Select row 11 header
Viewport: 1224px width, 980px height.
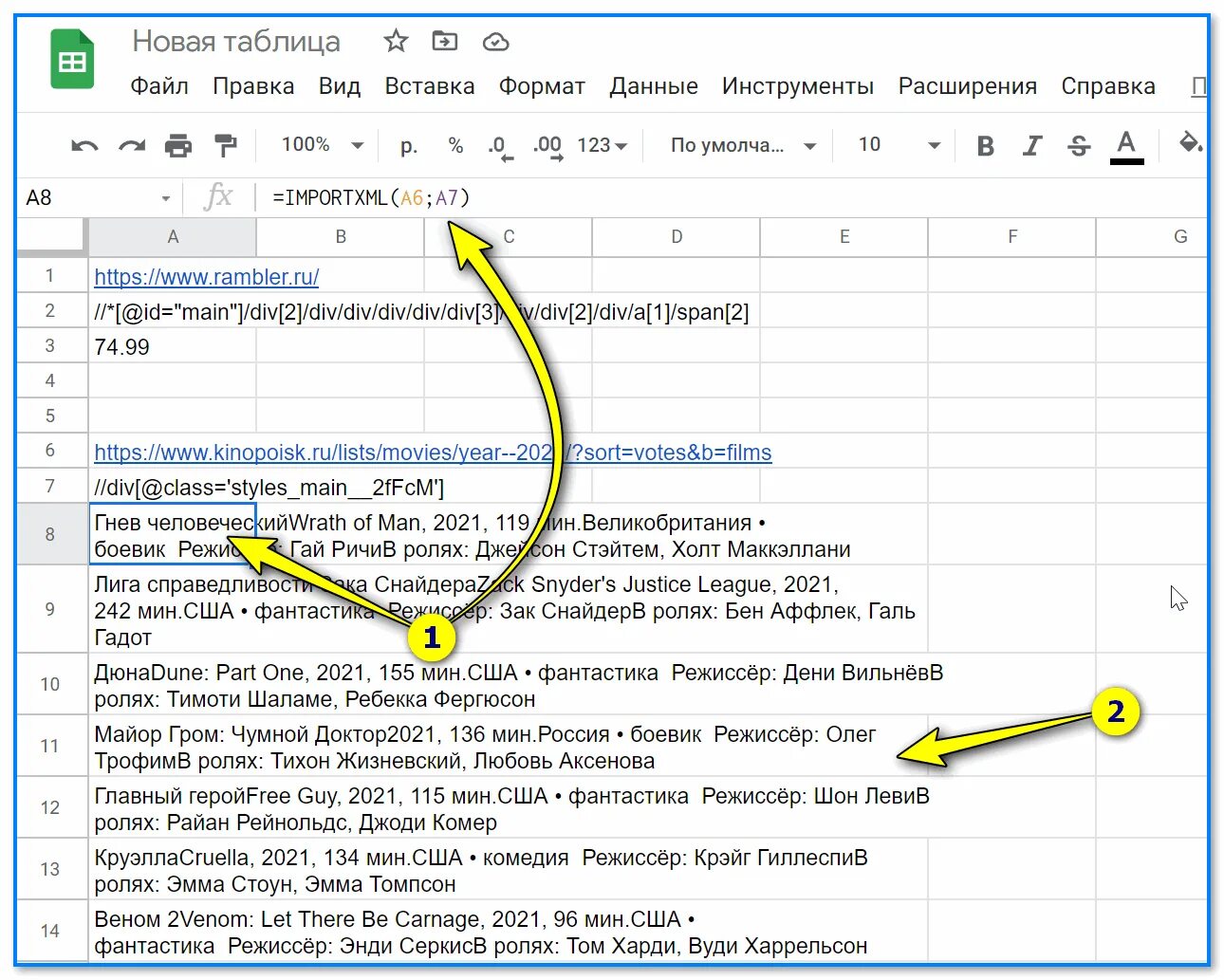[50, 747]
